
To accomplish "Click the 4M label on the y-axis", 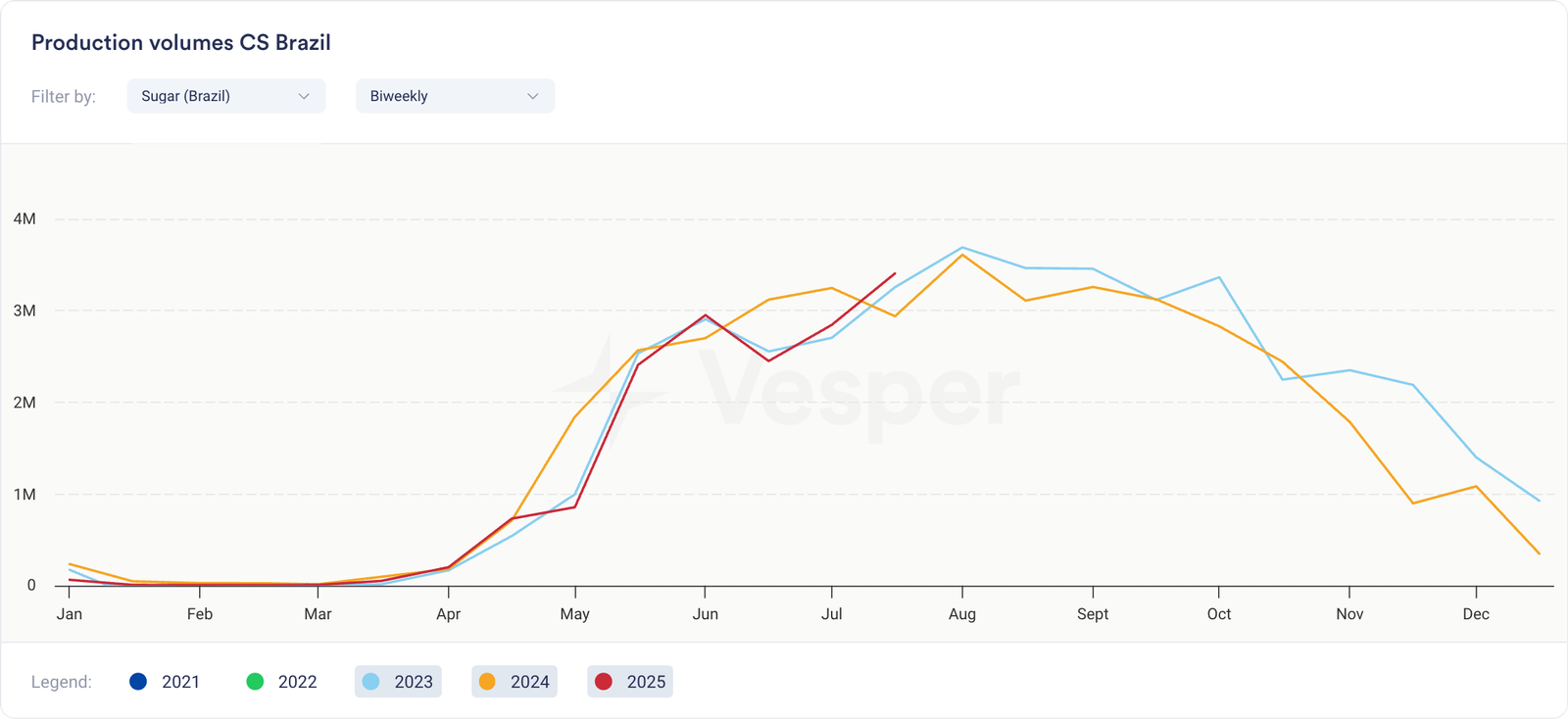I will (24, 218).
